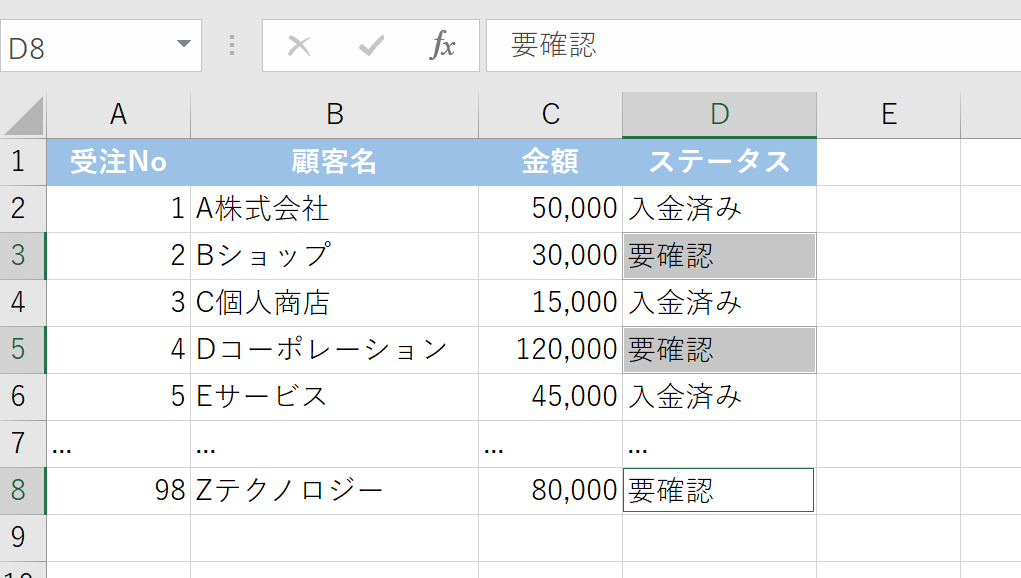Click the formula bar text 要確認
1021x578 pixels.
[x=554, y=45]
